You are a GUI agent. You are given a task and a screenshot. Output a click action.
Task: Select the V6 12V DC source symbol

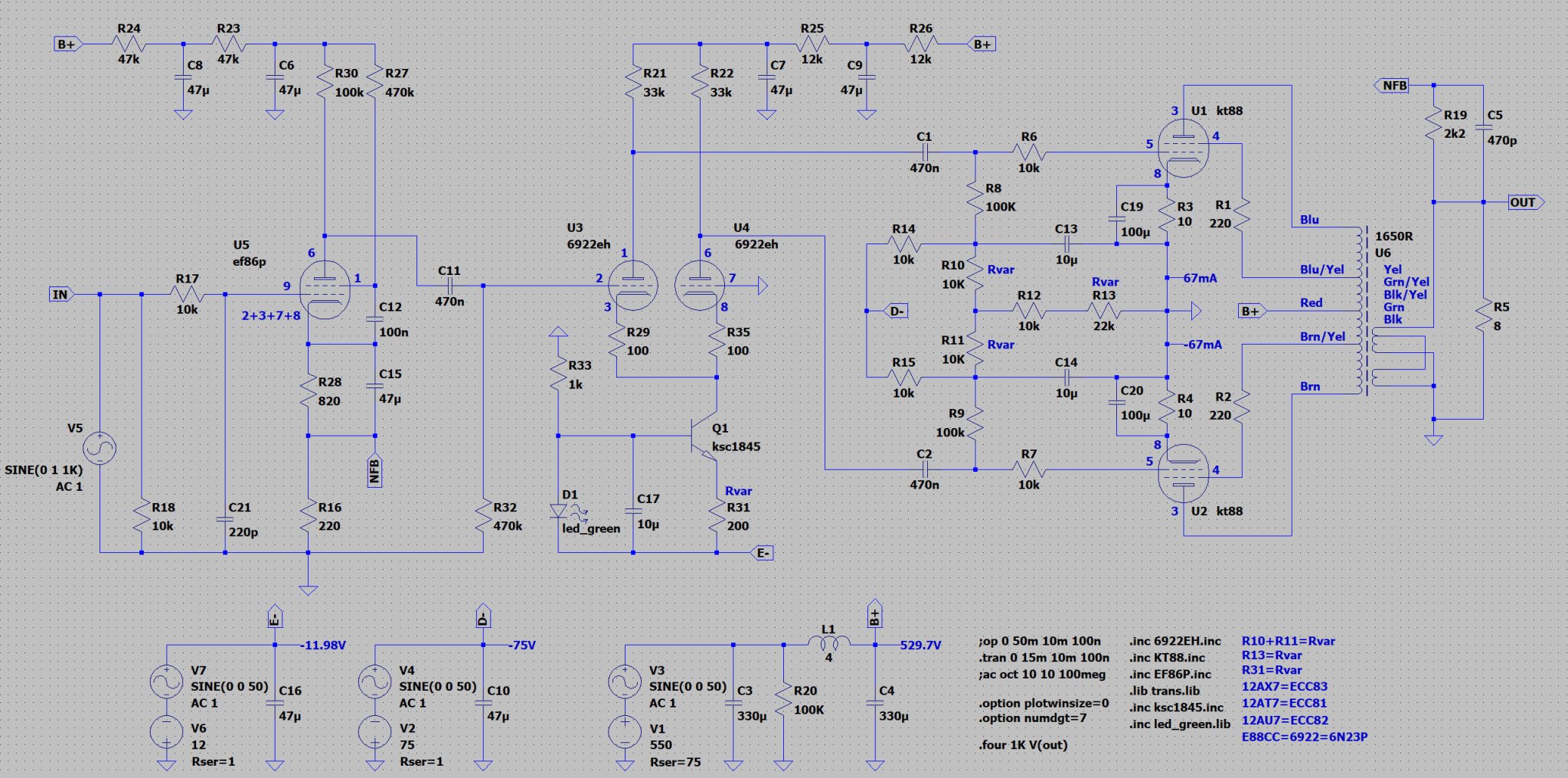point(166,731)
